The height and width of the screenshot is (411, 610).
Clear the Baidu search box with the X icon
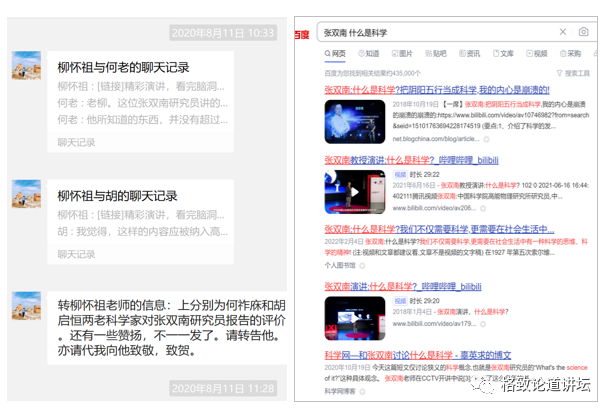click(x=563, y=32)
